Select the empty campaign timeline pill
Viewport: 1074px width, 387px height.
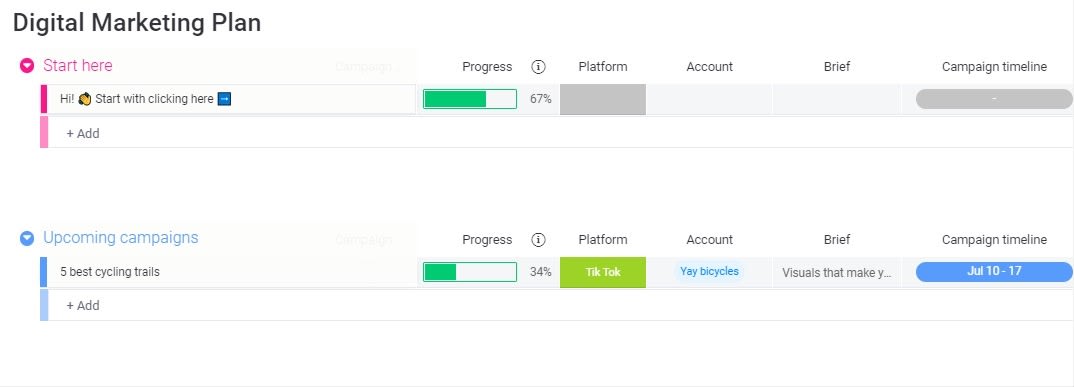tap(994, 99)
